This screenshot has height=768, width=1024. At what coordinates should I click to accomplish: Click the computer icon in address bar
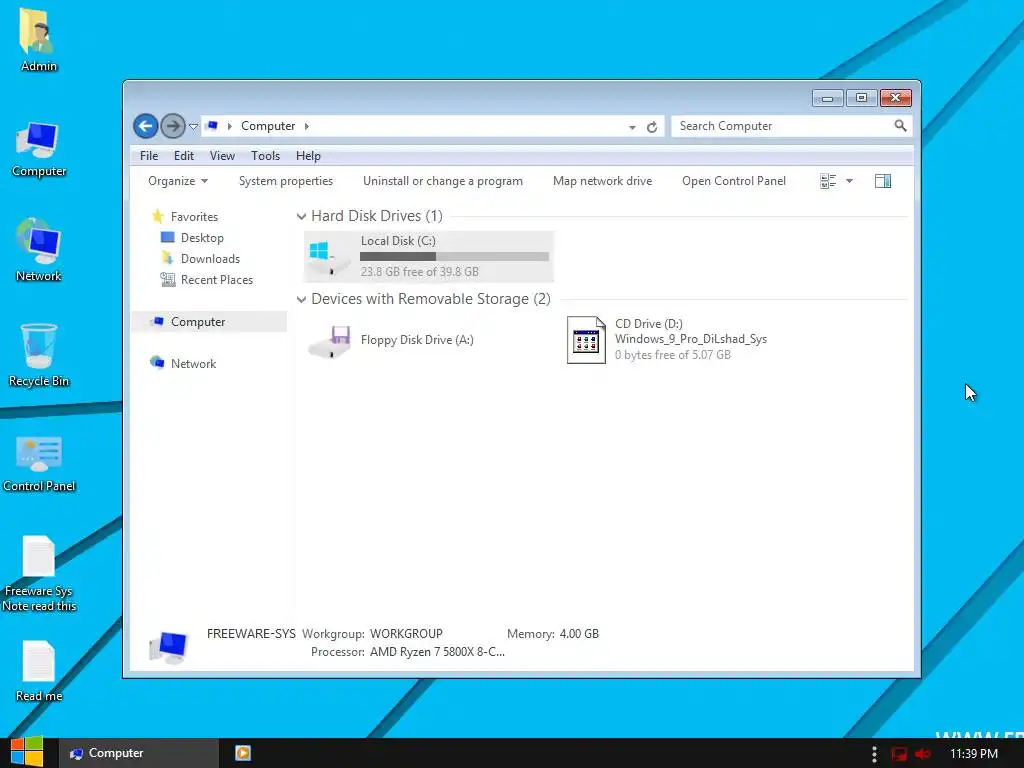tap(212, 126)
